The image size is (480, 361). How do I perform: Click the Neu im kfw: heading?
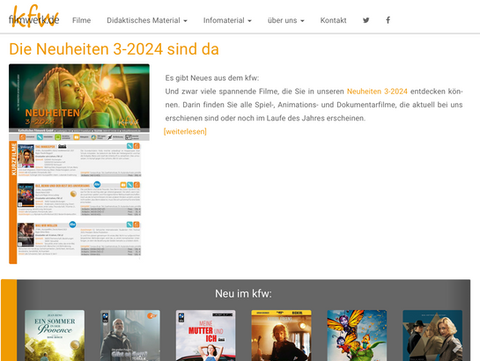[x=243, y=294]
